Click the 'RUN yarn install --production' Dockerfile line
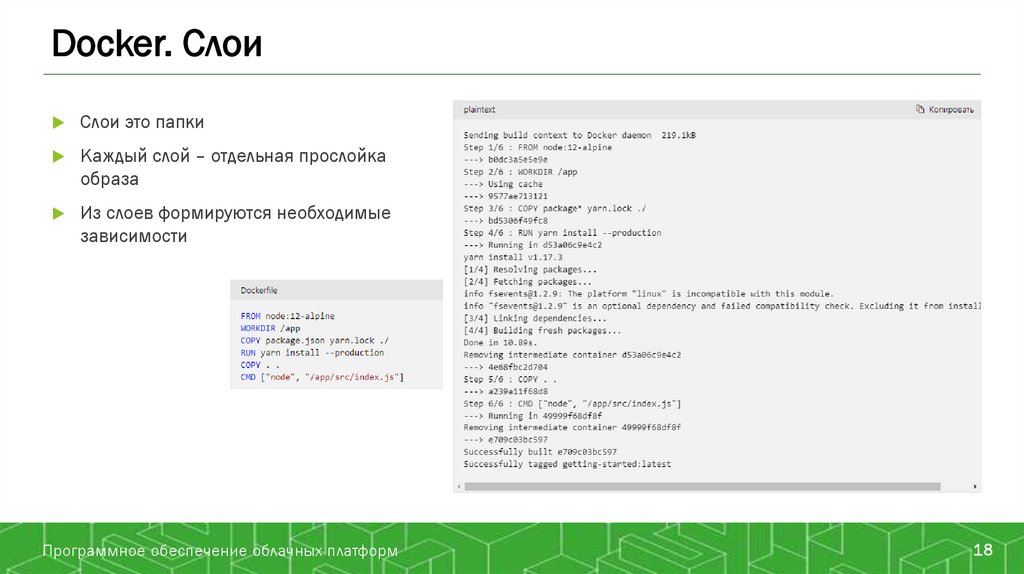Image resolution: width=1024 pixels, height=574 pixels. (312, 353)
